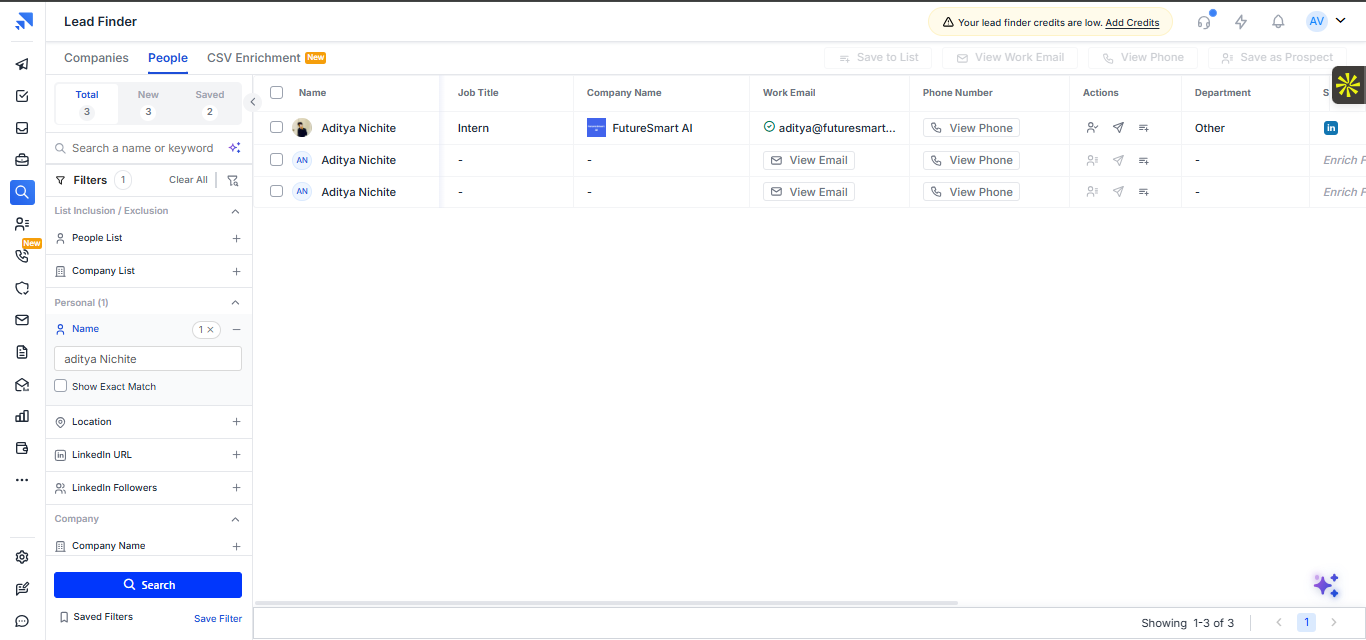Open the briefcase icon in sidebar
The height and width of the screenshot is (640, 1366).
pos(22,160)
